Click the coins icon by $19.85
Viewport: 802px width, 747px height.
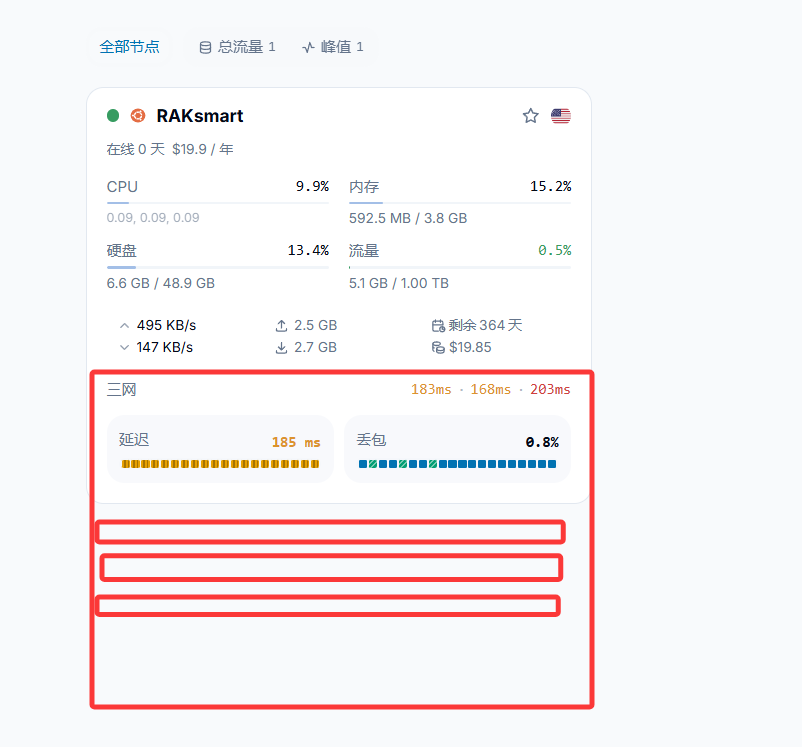coord(438,348)
